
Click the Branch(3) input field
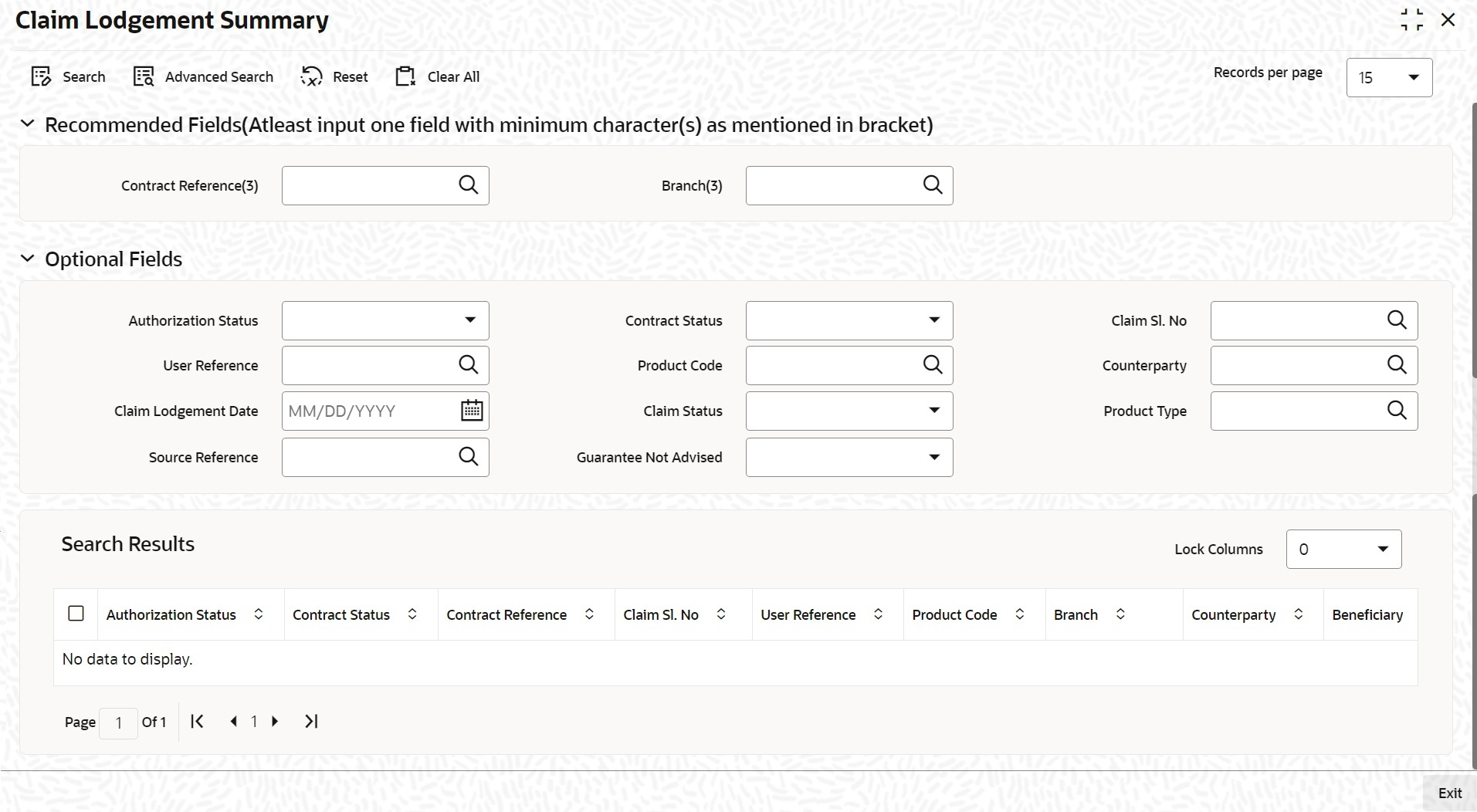832,185
